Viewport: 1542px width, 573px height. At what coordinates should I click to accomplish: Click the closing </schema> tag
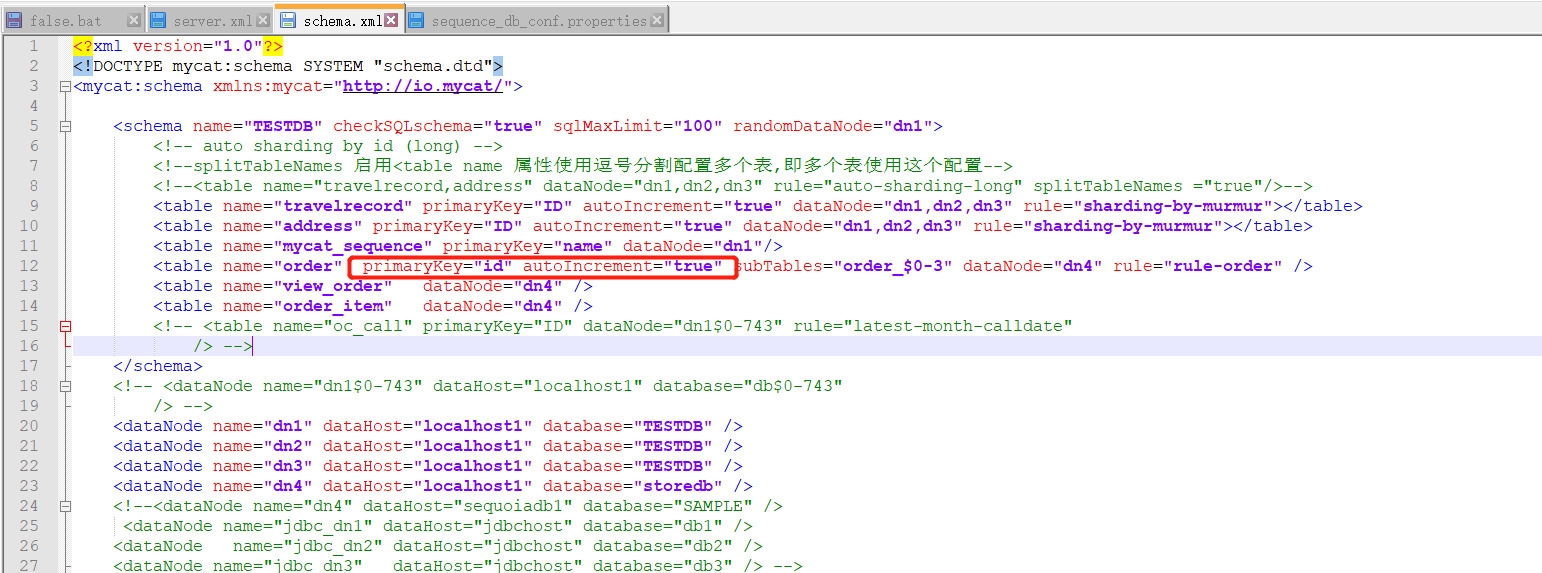point(158,366)
